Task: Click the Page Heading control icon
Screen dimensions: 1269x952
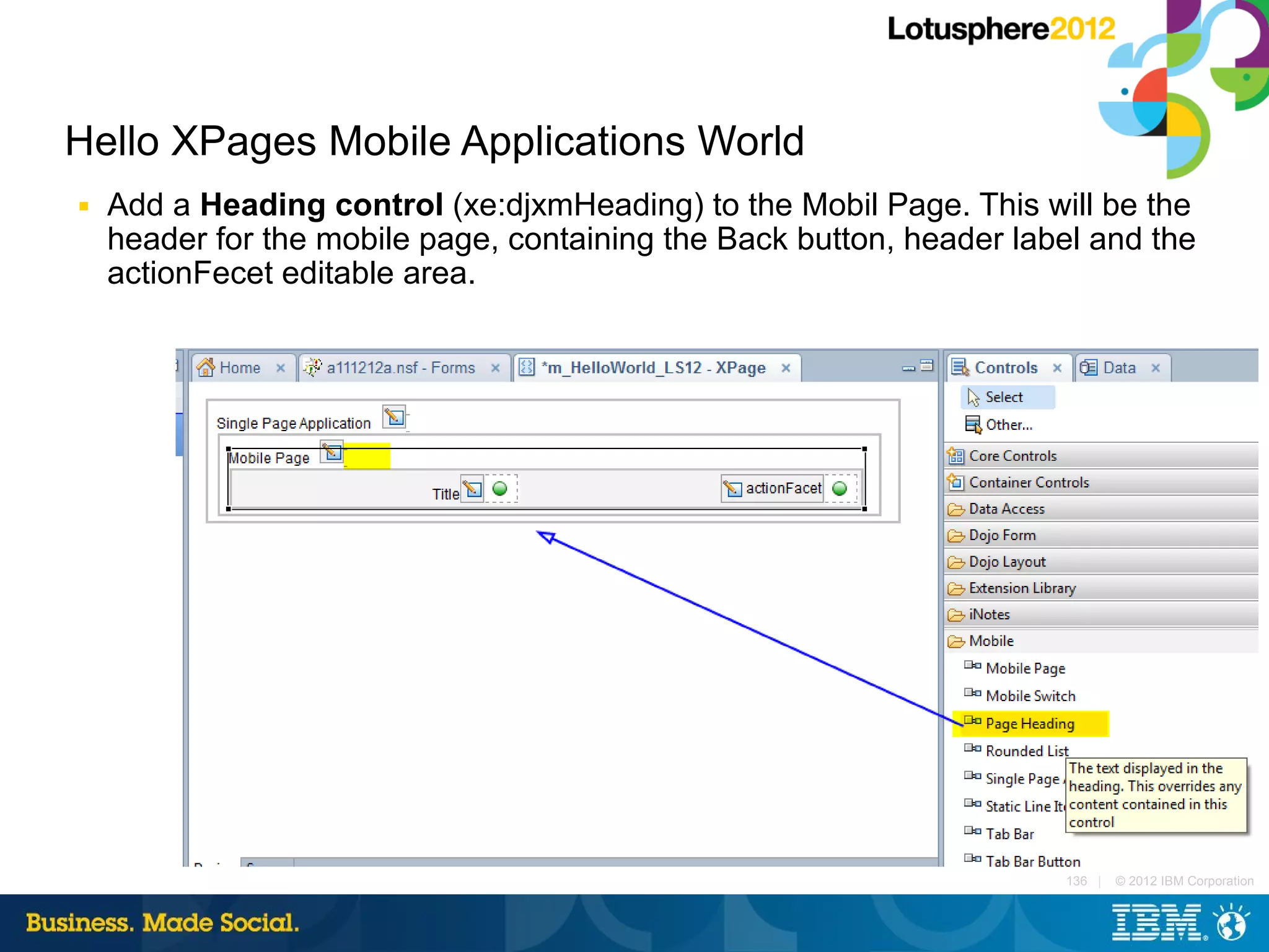Action: click(972, 720)
